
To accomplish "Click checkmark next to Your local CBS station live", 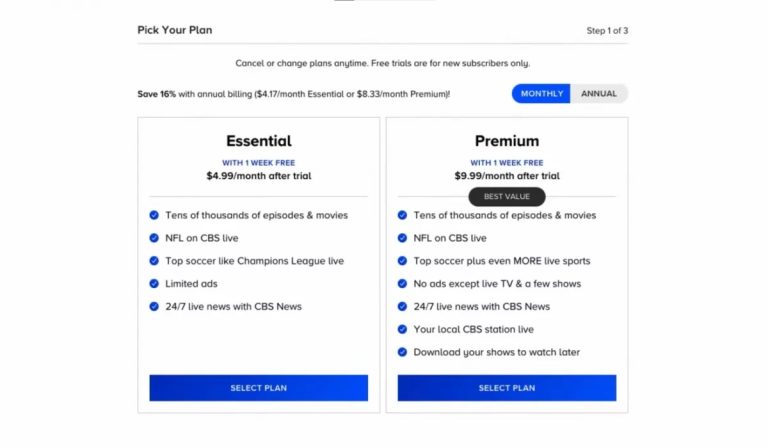I will coord(402,329).
